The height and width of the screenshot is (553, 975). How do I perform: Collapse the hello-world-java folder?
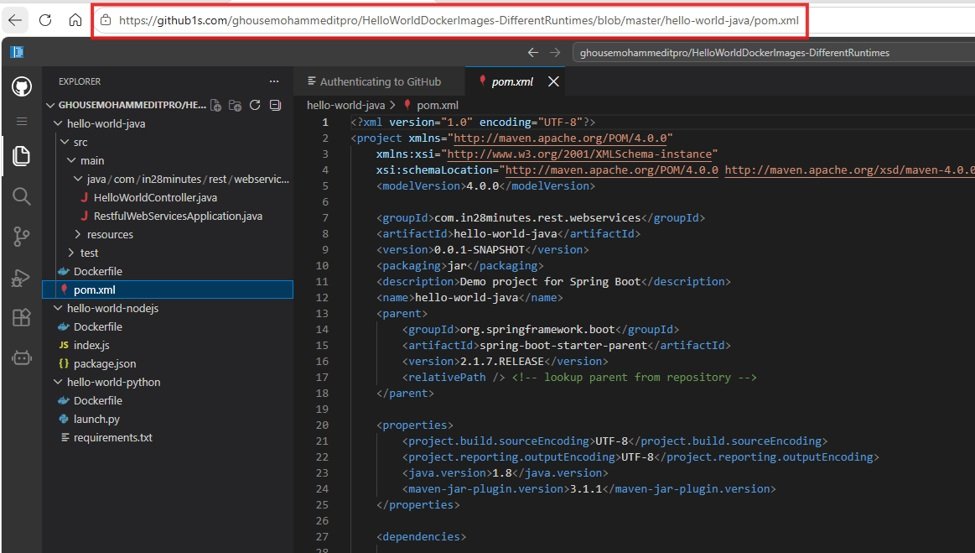pos(58,123)
